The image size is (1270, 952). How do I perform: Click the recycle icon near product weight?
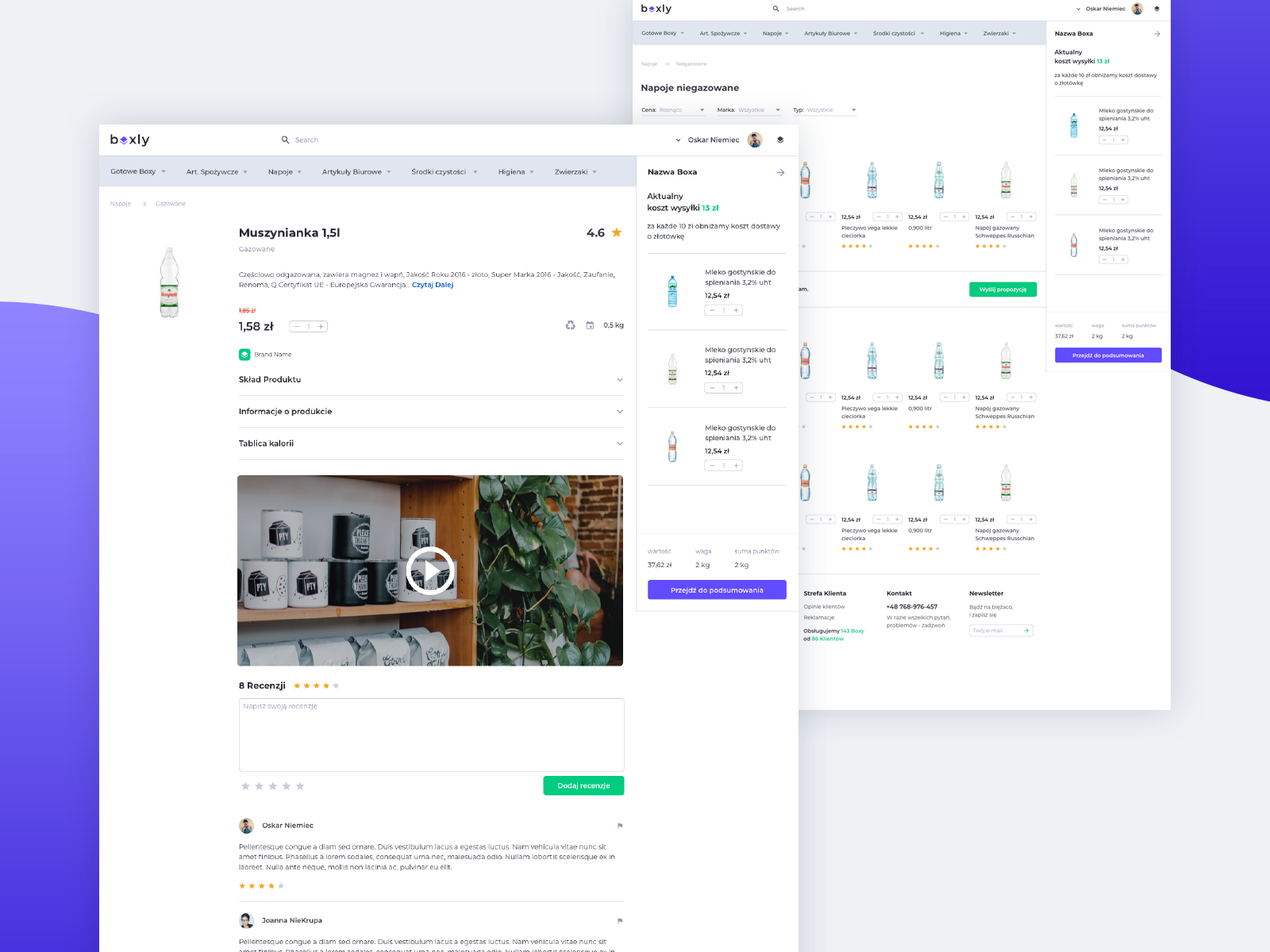coord(571,325)
